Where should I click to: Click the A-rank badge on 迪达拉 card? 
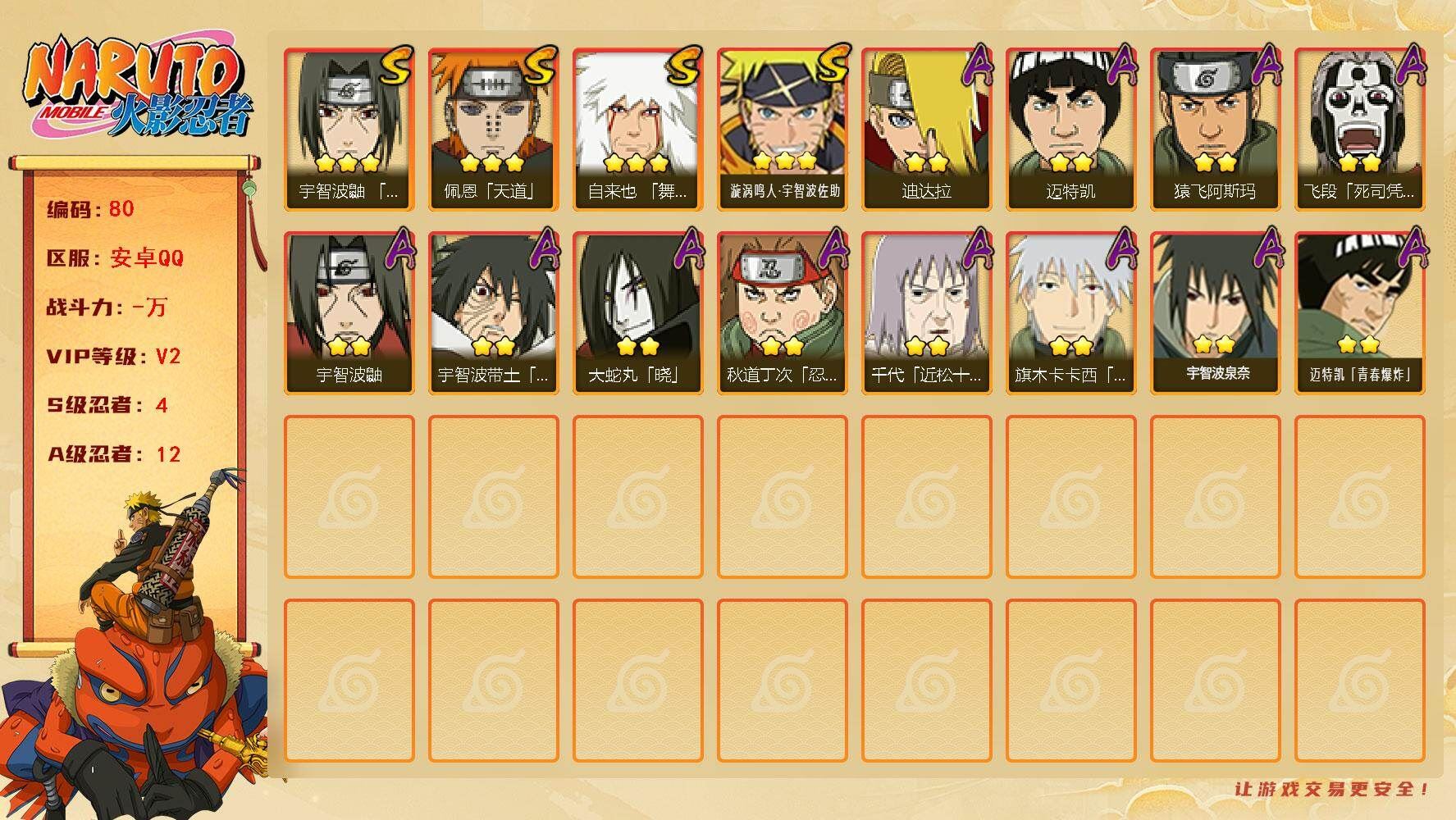[x=974, y=66]
